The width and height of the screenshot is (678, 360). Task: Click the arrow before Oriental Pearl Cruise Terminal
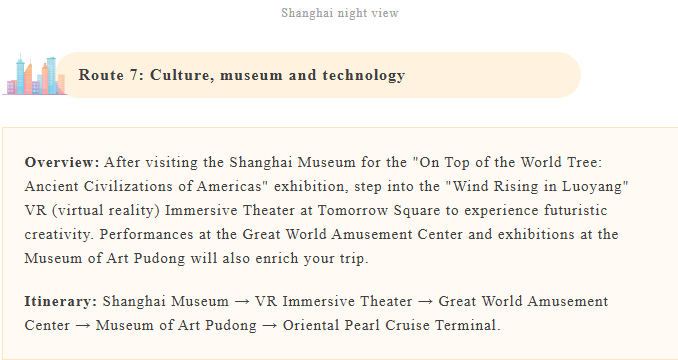269,325
